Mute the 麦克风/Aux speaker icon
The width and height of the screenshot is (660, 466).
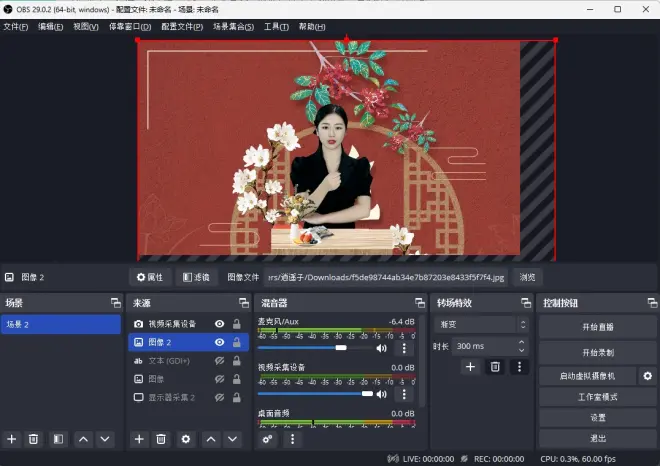[x=381, y=349]
